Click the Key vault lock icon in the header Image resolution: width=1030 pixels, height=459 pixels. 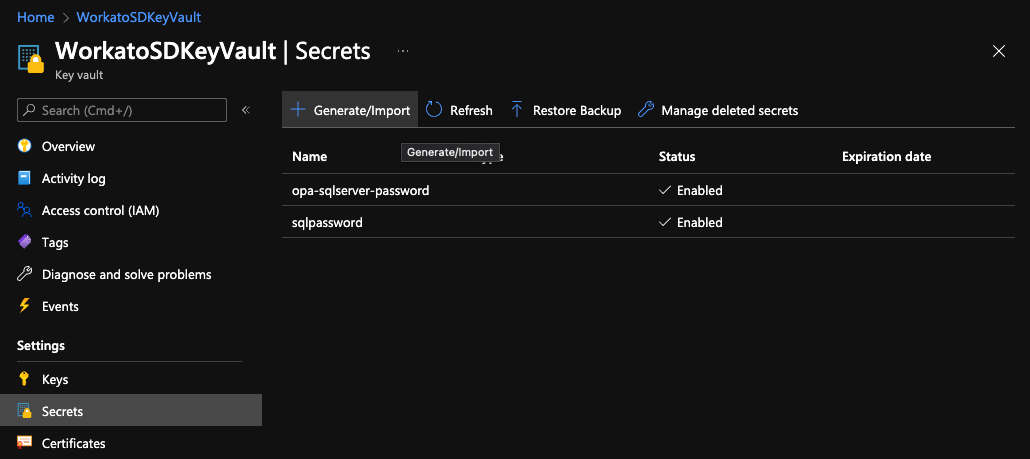coord(30,58)
